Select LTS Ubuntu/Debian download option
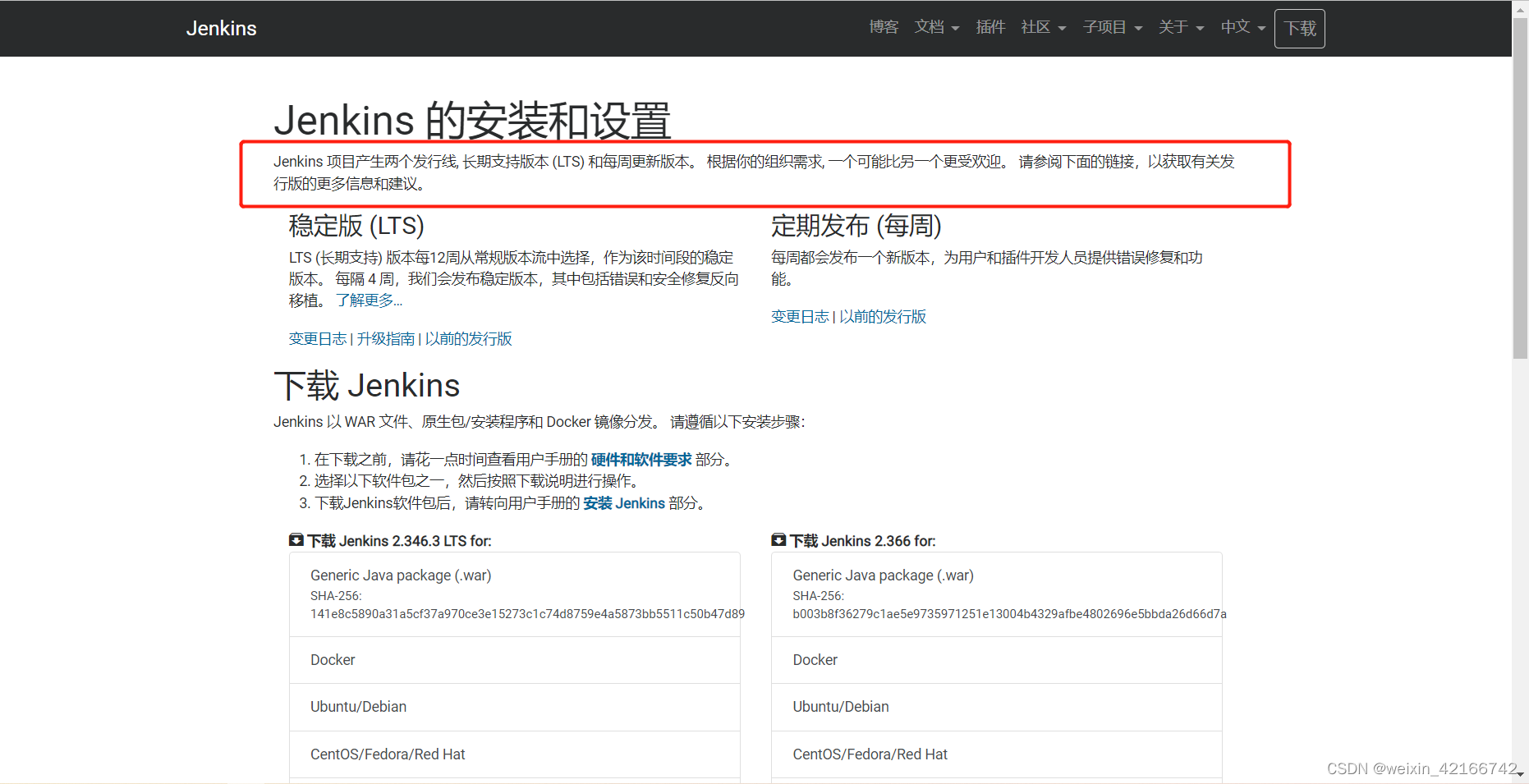The image size is (1529, 784). tap(515, 707)
